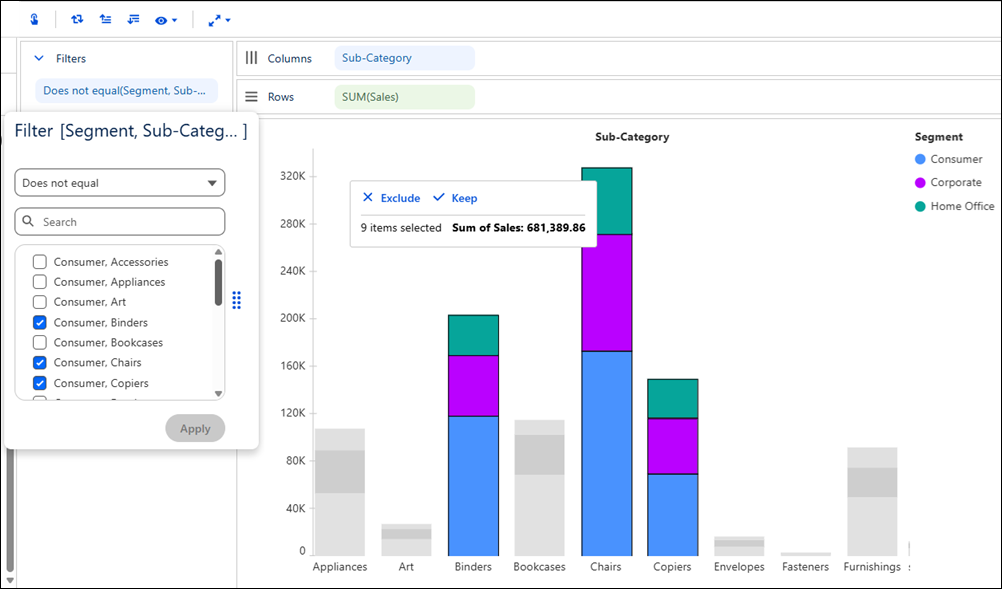This screenshot has width=1002, height=589.
Task: Select the Sub-Category pill in Columns
Action: pos(405,58)
